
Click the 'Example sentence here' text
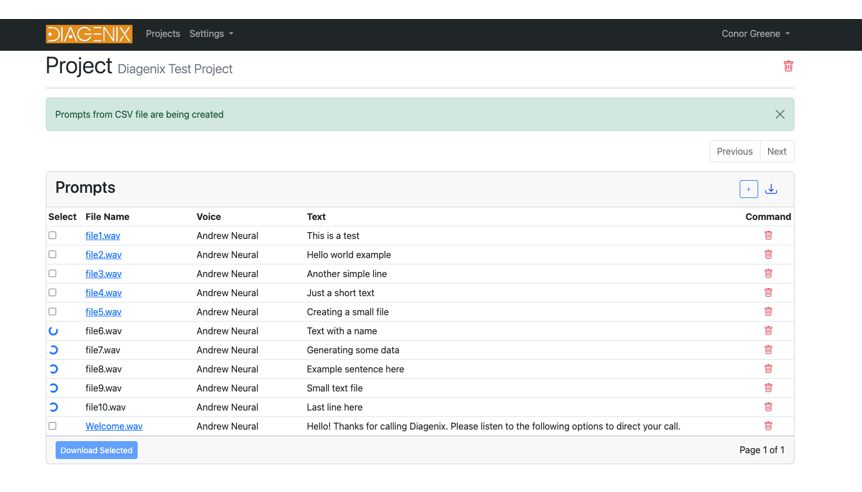(355, 369)
